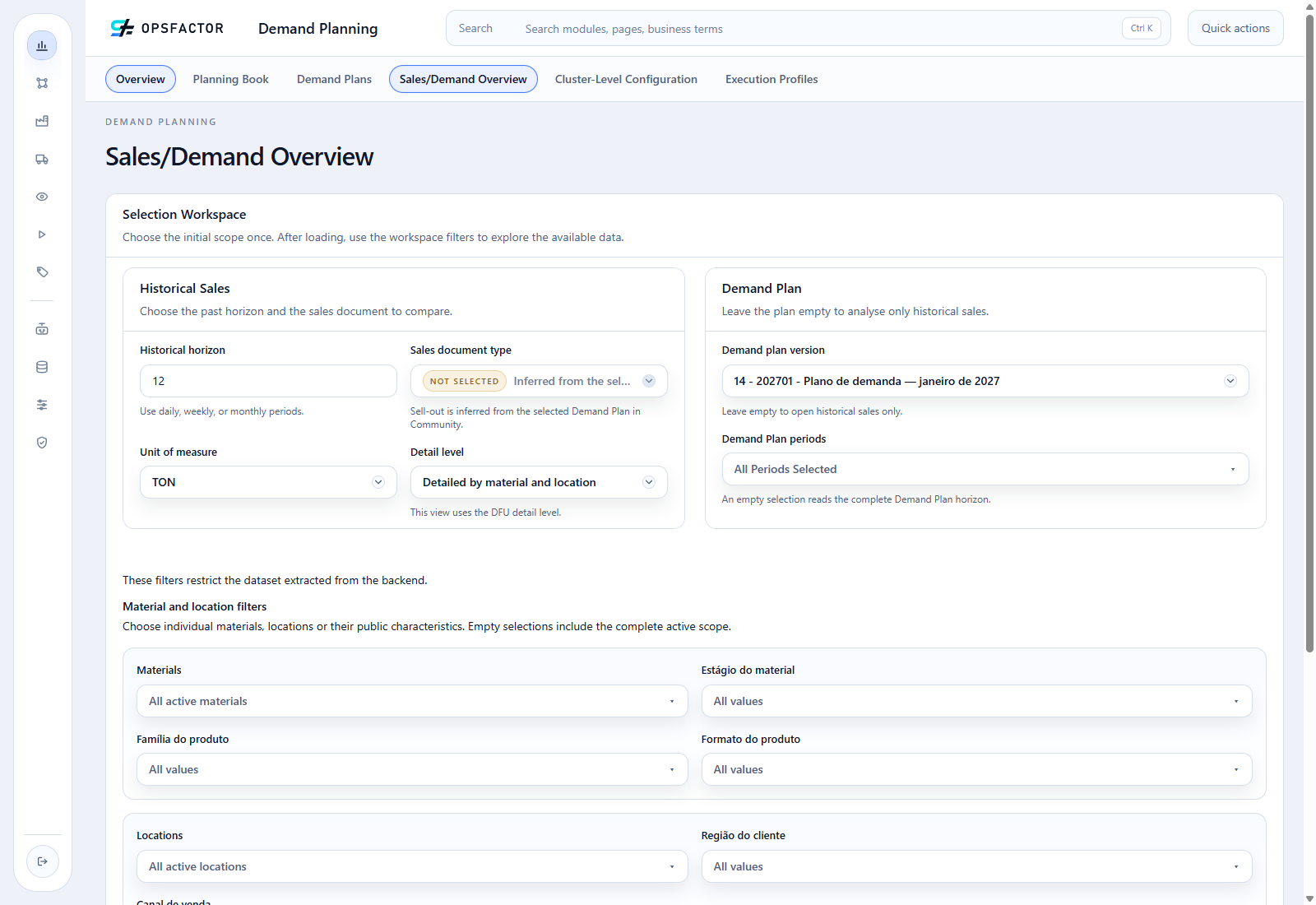
Task: Open the Demand Plans tab
Action: [x=334, y=79]
